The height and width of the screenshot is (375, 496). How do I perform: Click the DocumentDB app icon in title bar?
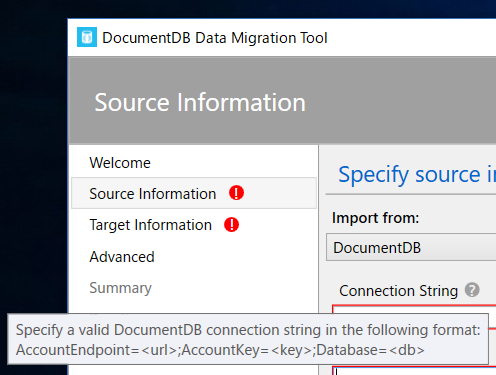tap(87, 37)
